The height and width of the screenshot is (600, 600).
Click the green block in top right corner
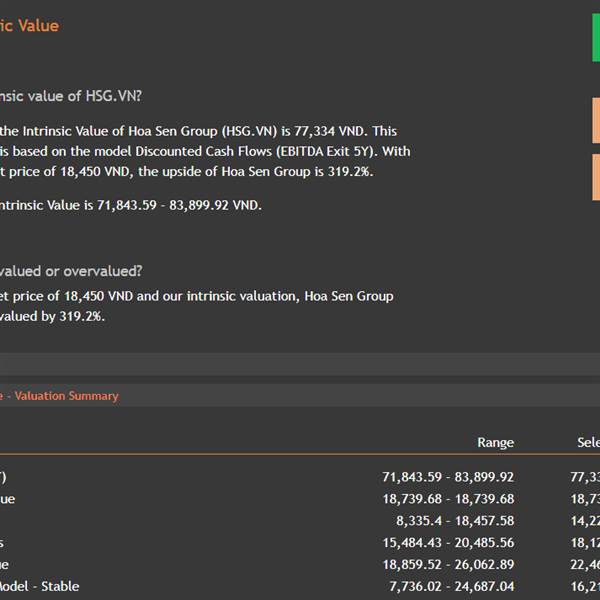[596, 38]
